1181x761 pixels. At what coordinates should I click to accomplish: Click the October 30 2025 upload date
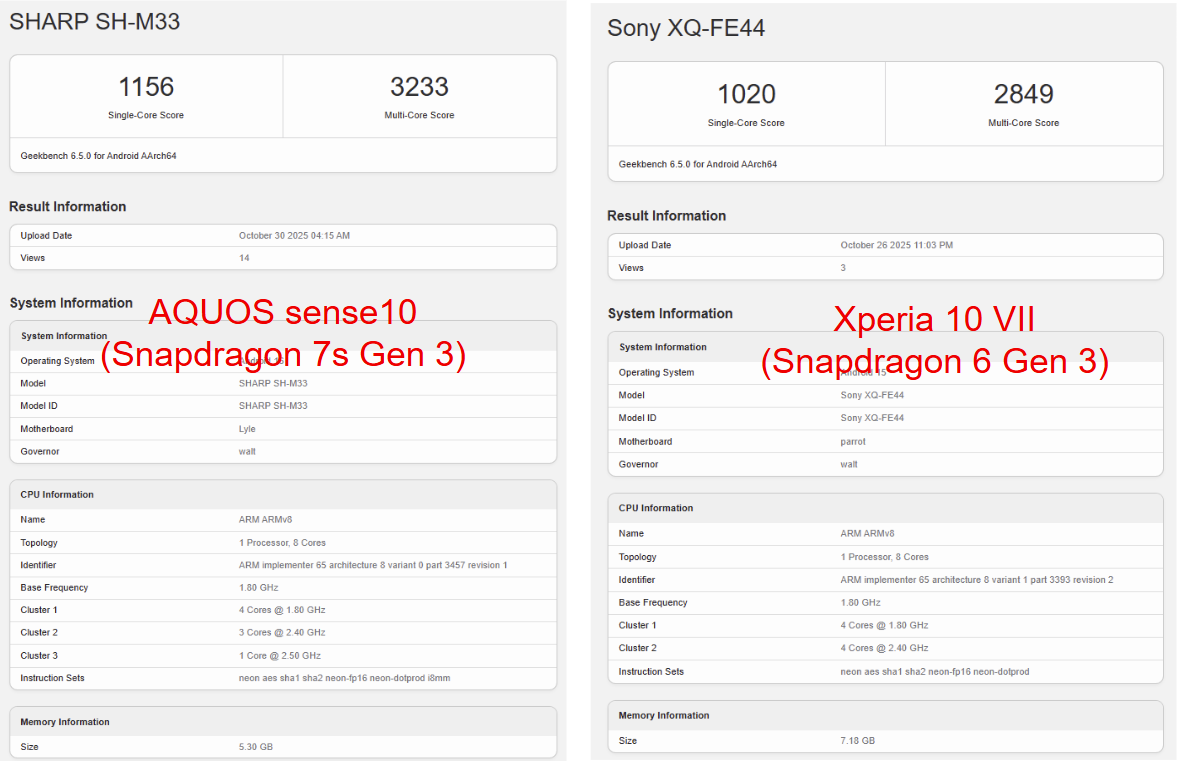294,236
